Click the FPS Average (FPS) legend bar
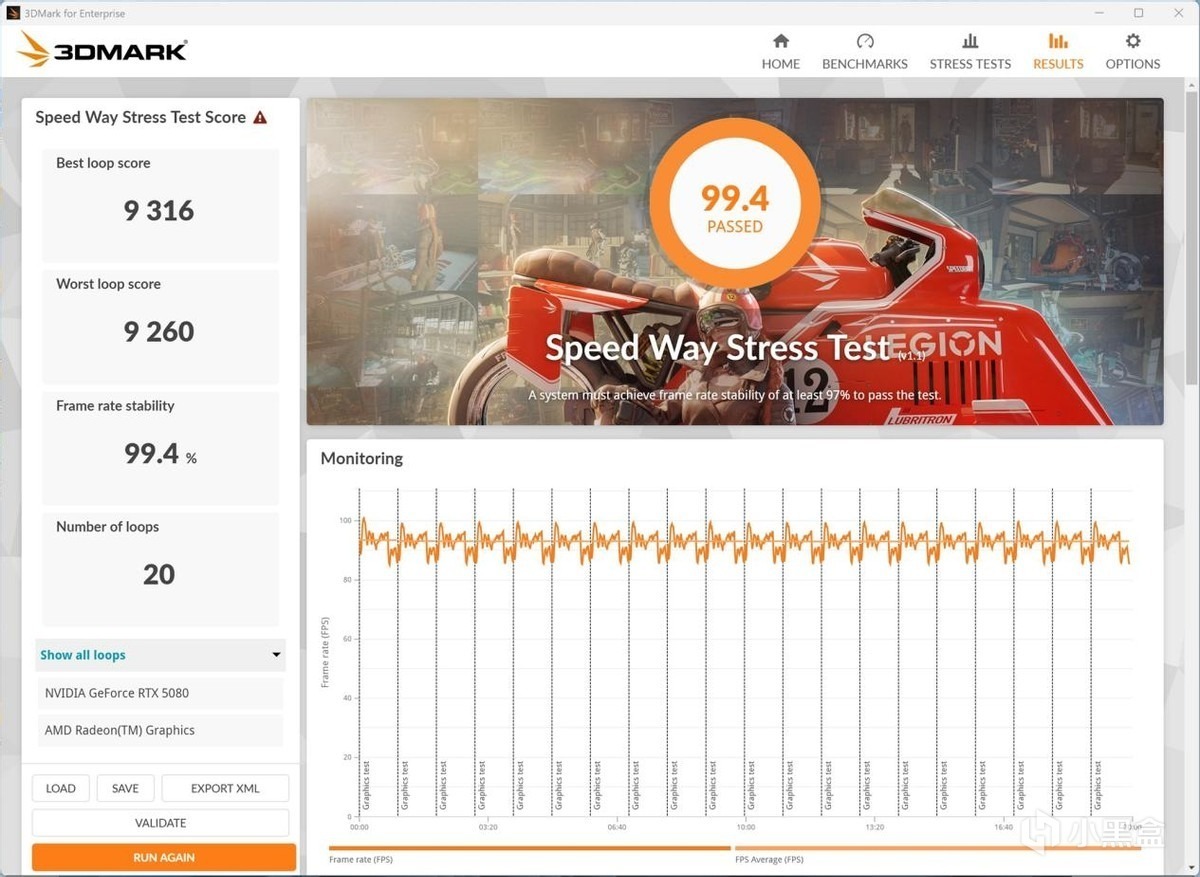This screenshot has height=877, width=1200. point(938,849)
